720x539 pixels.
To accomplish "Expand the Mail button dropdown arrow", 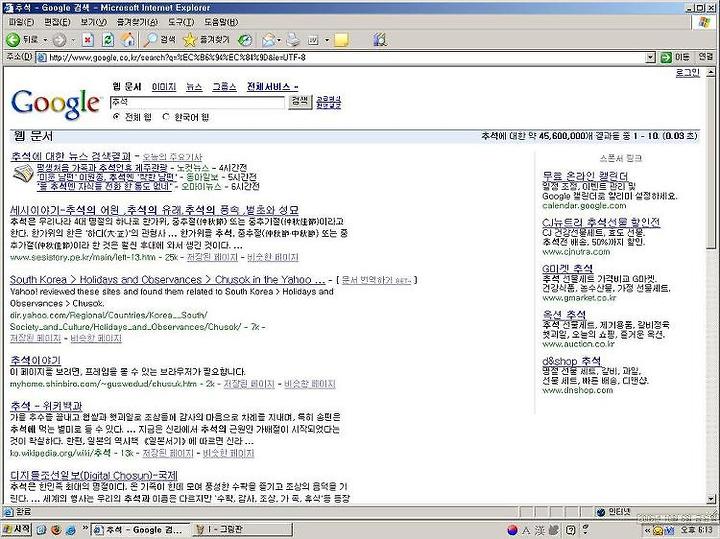I will [279, 40].
